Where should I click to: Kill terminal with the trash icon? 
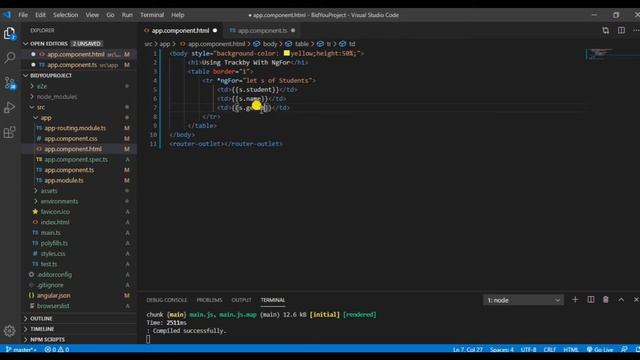click(606, 300)
